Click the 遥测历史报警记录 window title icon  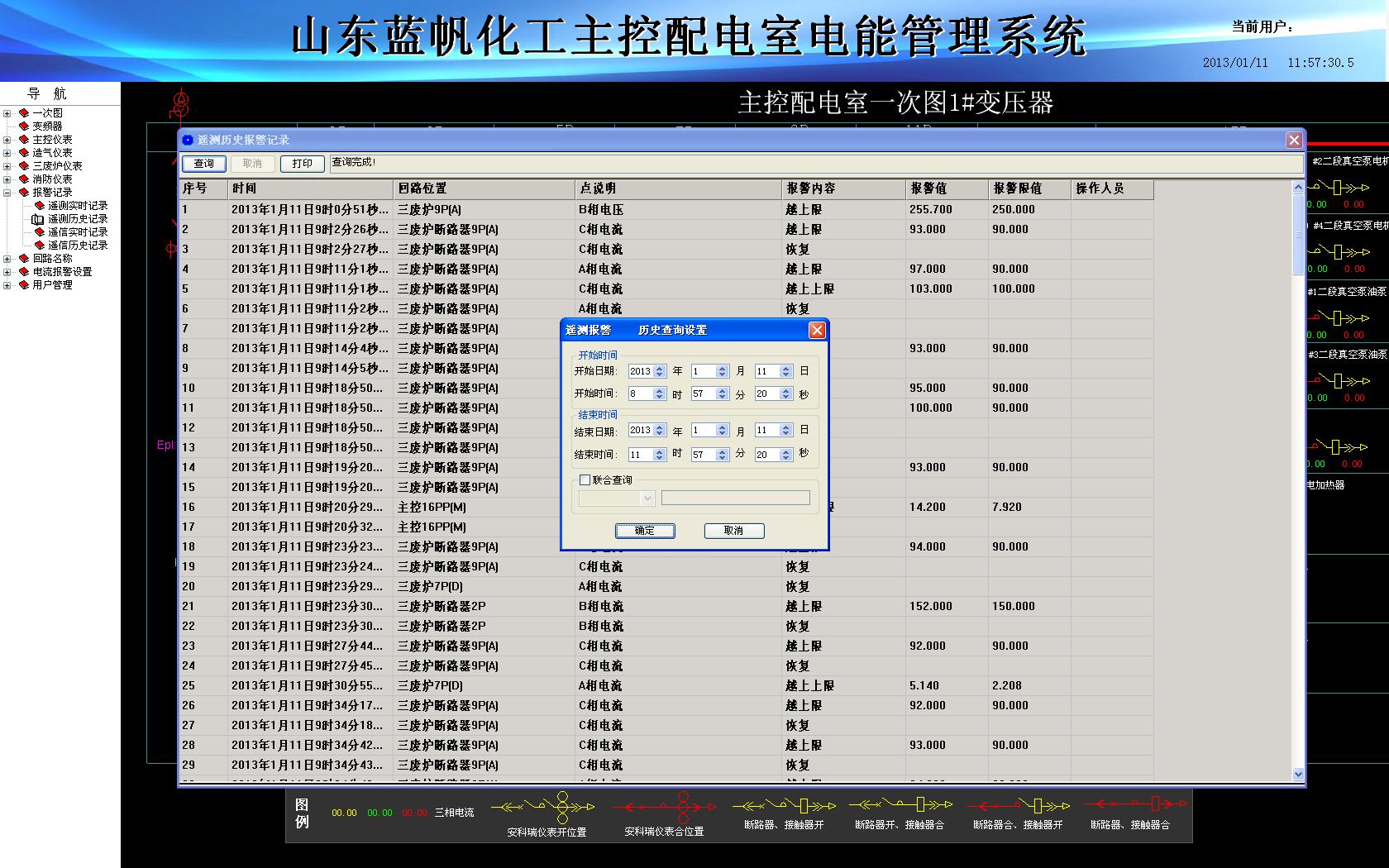coord(188,141)
